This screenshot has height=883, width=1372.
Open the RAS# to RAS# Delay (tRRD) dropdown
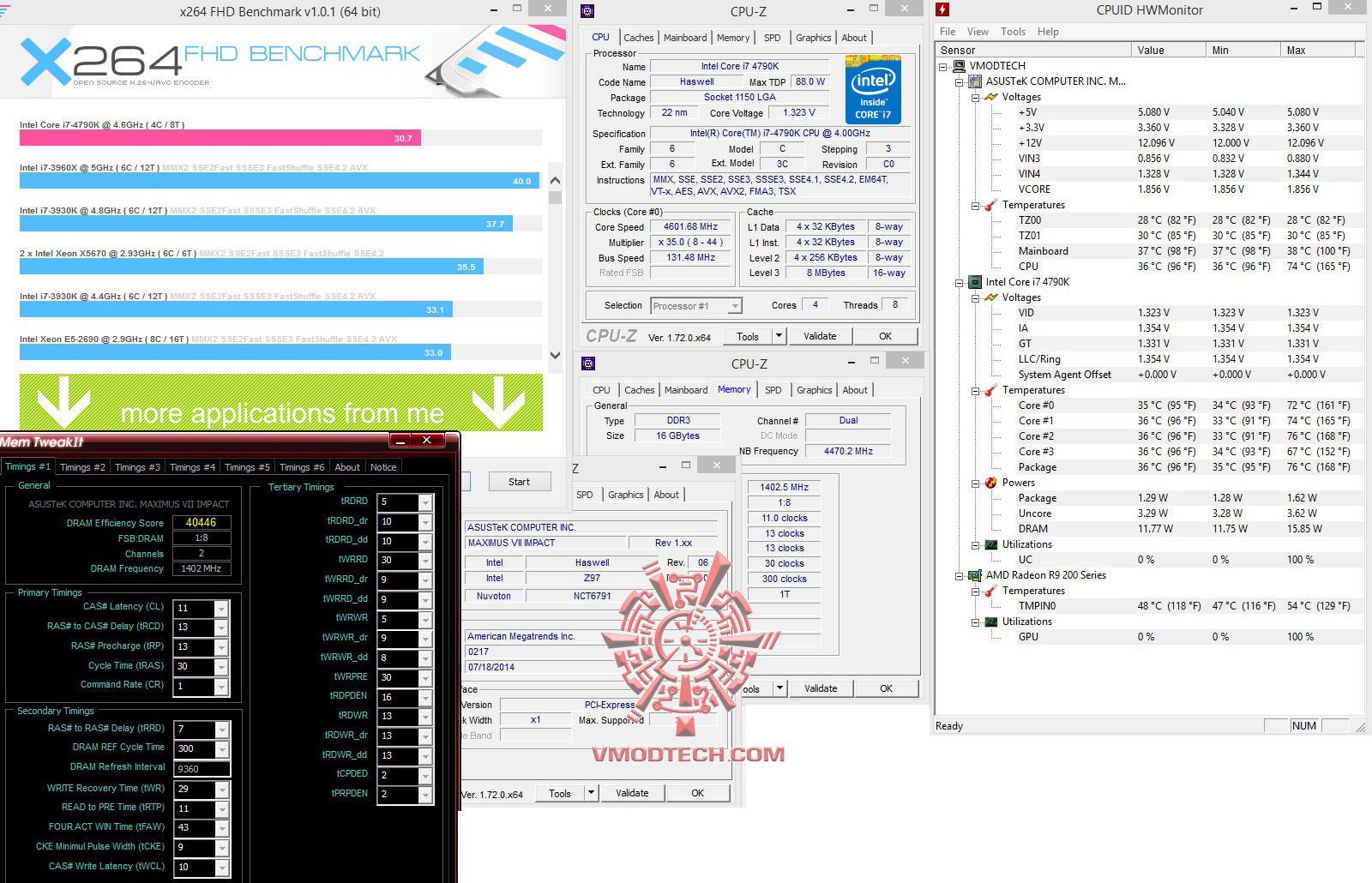click(x=221, y=730)
